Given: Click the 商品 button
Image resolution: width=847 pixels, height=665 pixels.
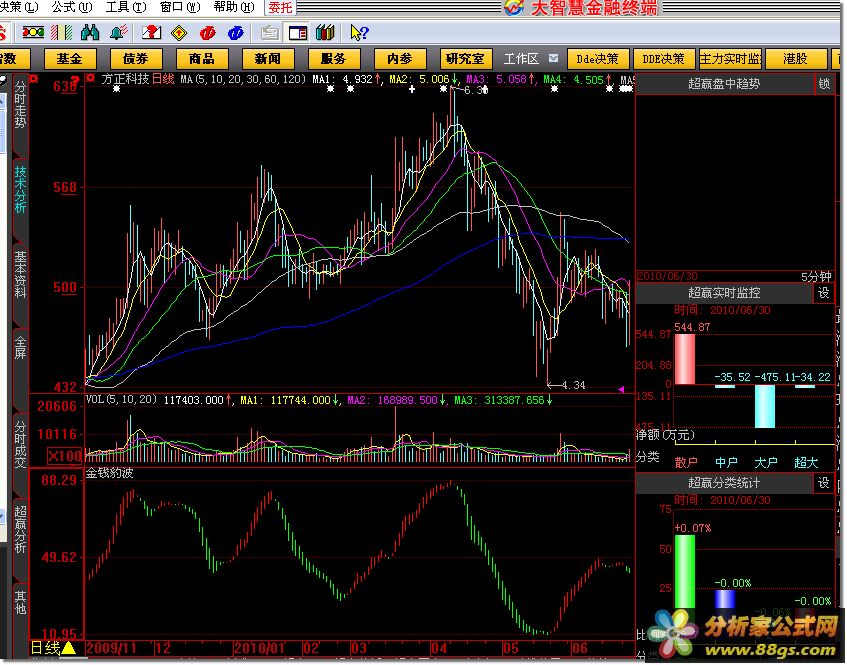Looking at the screenshot, I should [x=201, y=59].
